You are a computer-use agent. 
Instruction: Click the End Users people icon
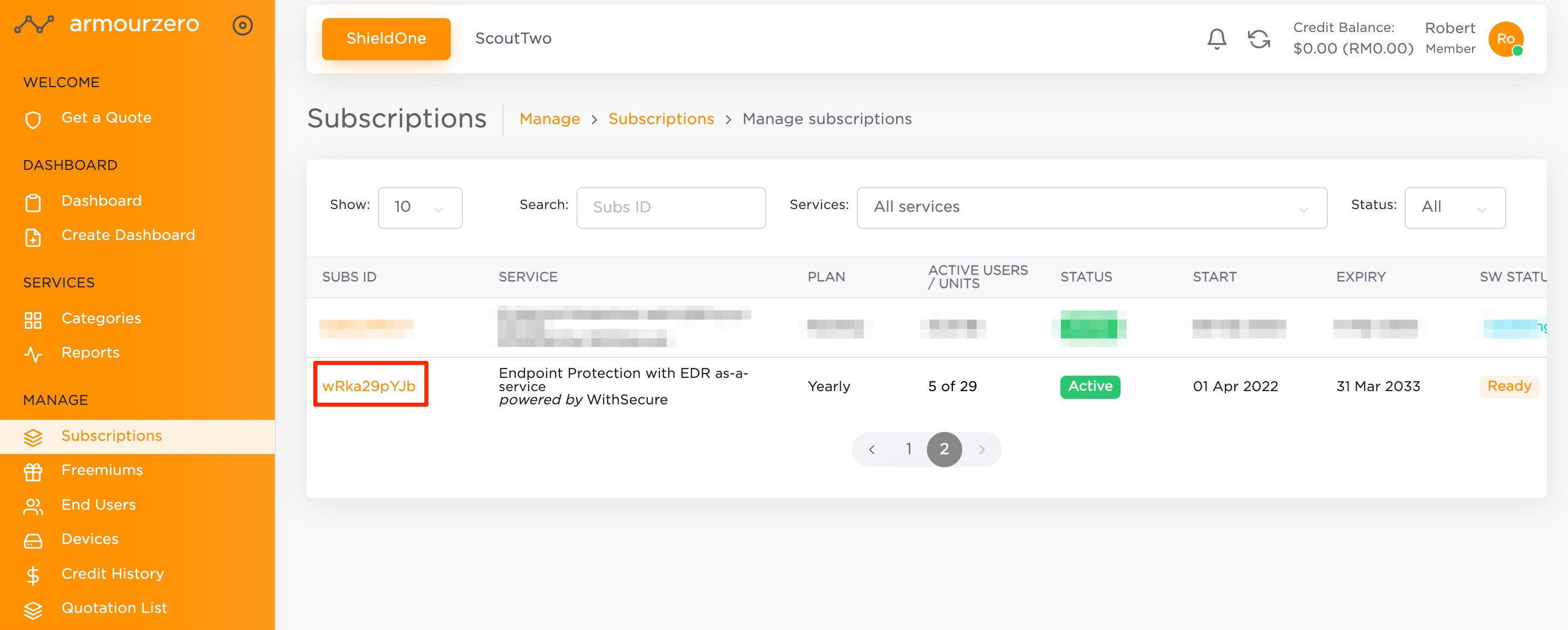[33, 506]
